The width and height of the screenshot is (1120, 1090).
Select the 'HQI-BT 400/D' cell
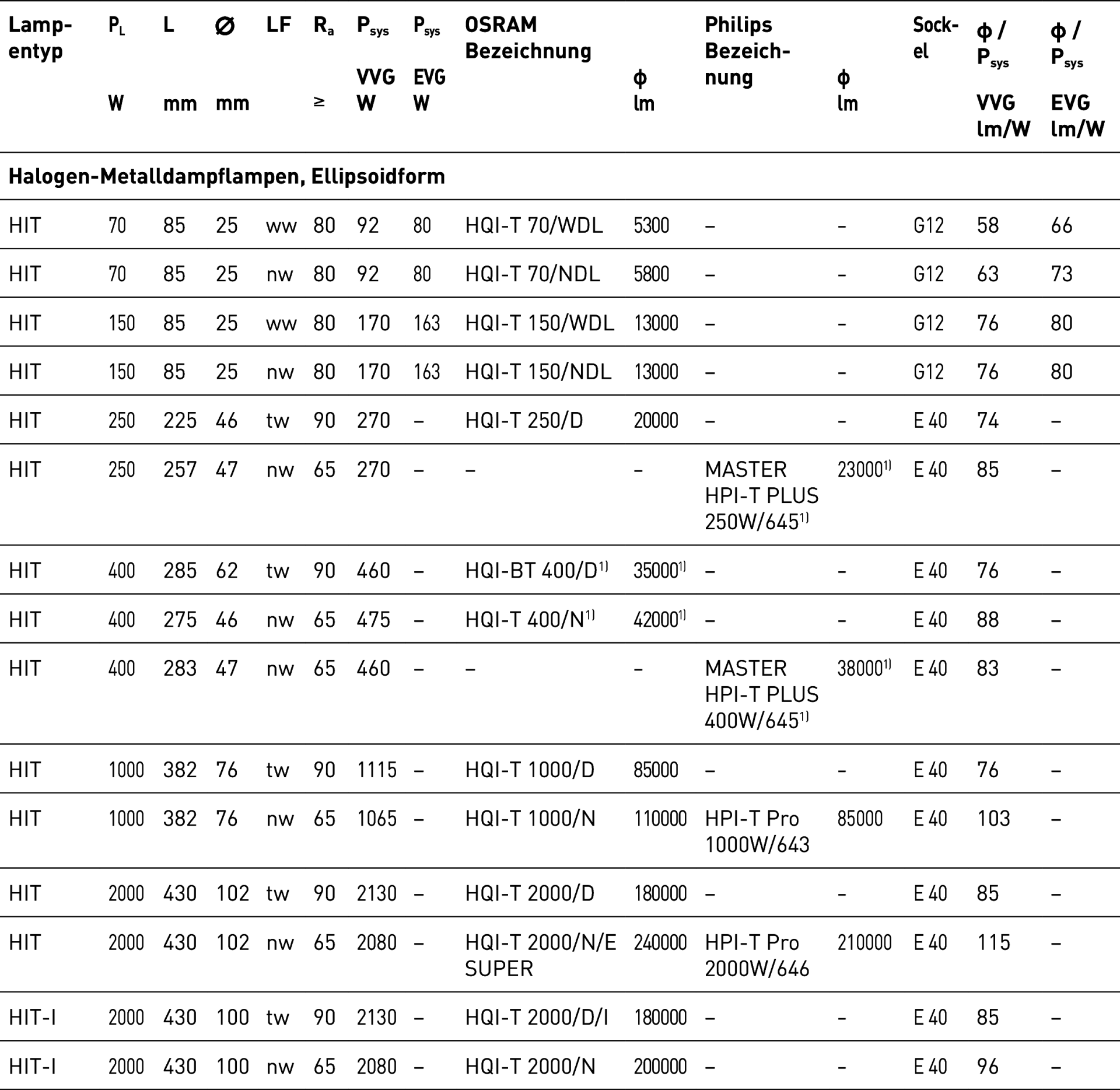click(x=537, y=570)
